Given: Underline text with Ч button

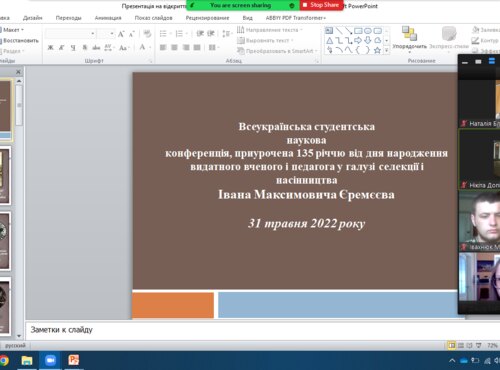Looking at the screenshot, I should pos(73,48).
